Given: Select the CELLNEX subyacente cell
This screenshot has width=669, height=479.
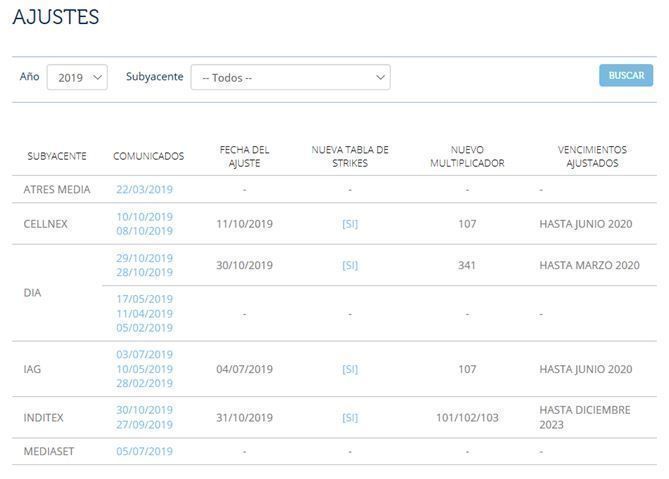Looking at the screenshot, I should [x=45, y=224].
